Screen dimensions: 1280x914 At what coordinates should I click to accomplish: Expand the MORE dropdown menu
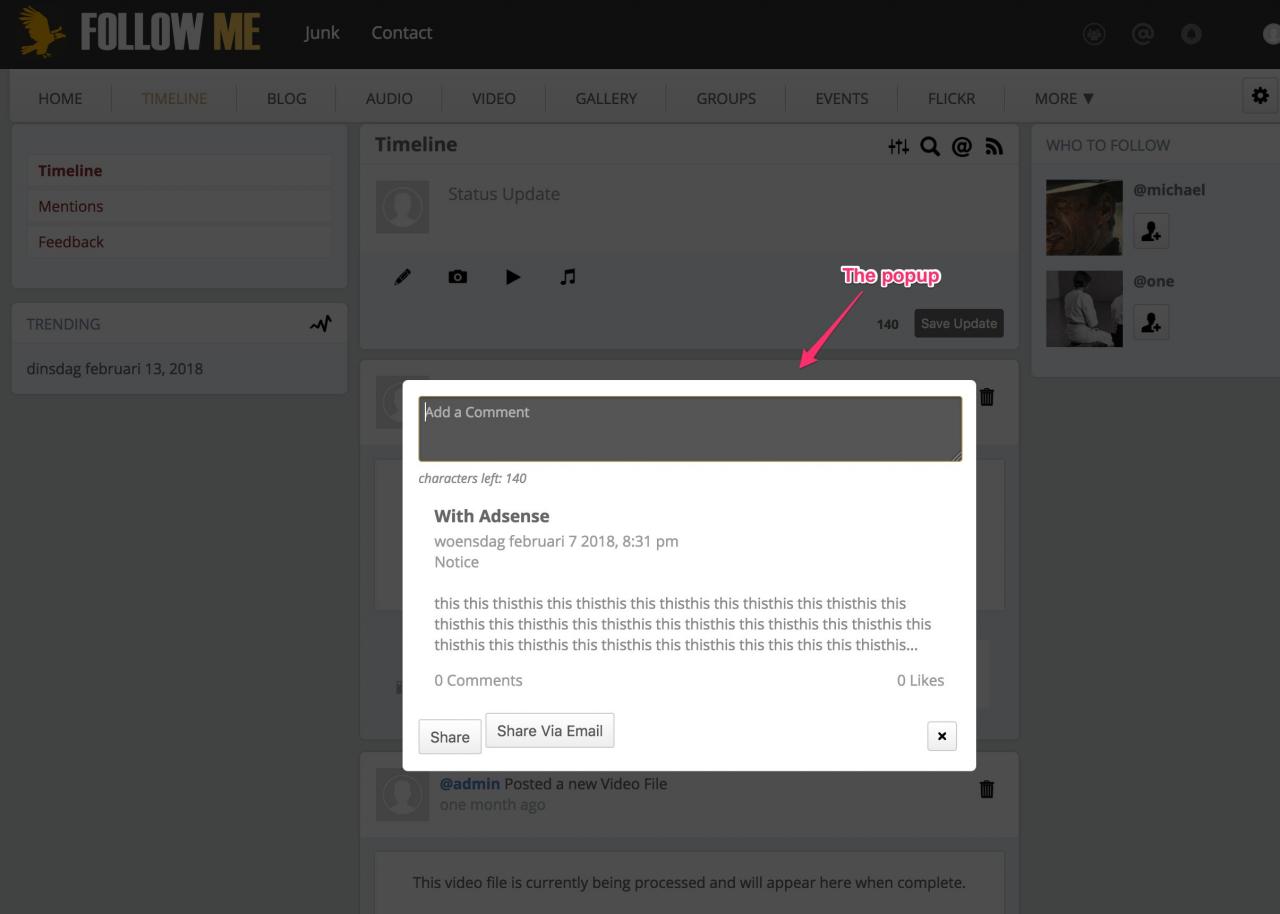1064,98
